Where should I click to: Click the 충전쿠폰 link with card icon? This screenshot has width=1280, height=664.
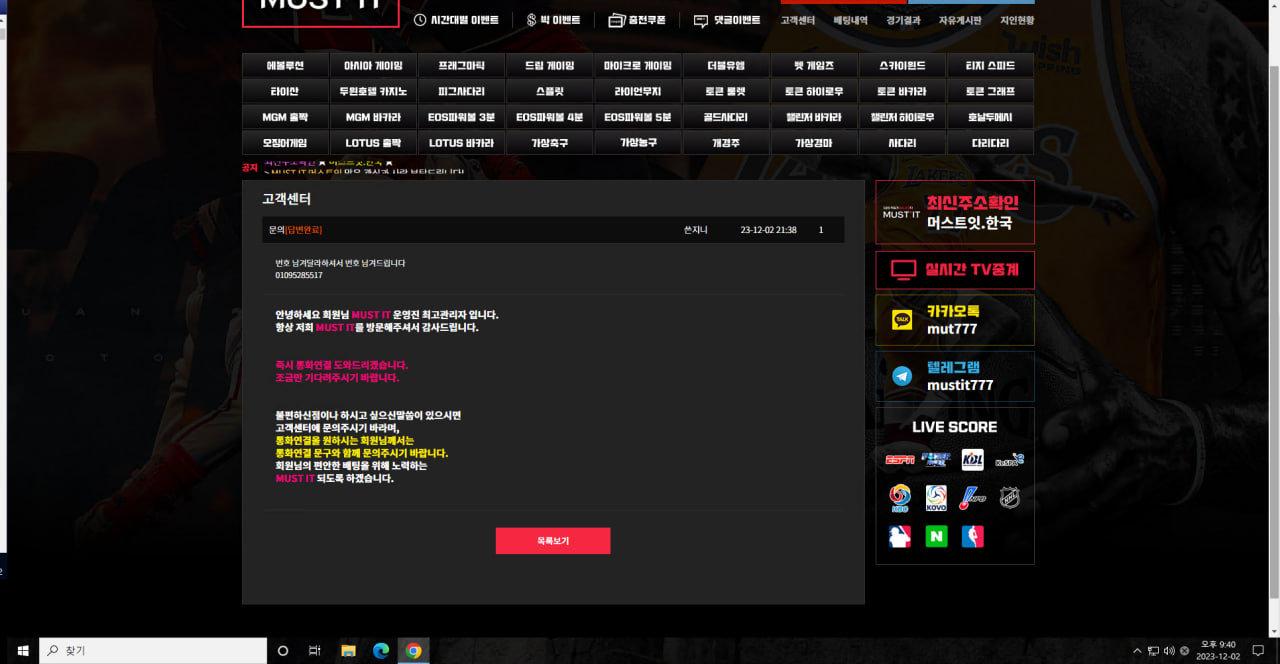[x=636, y=20]
